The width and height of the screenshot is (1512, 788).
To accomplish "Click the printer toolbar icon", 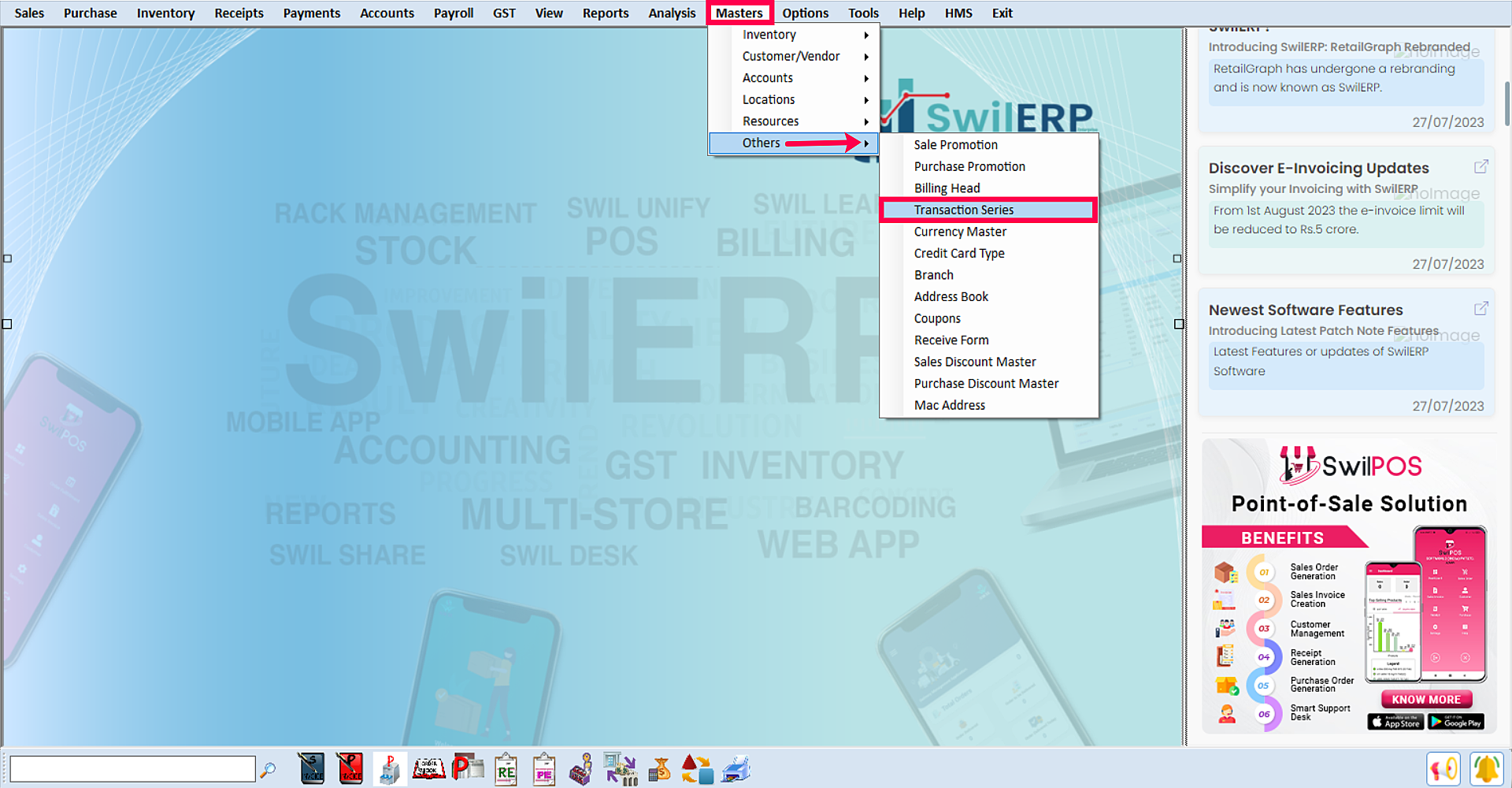I will [x=736, y=768].
